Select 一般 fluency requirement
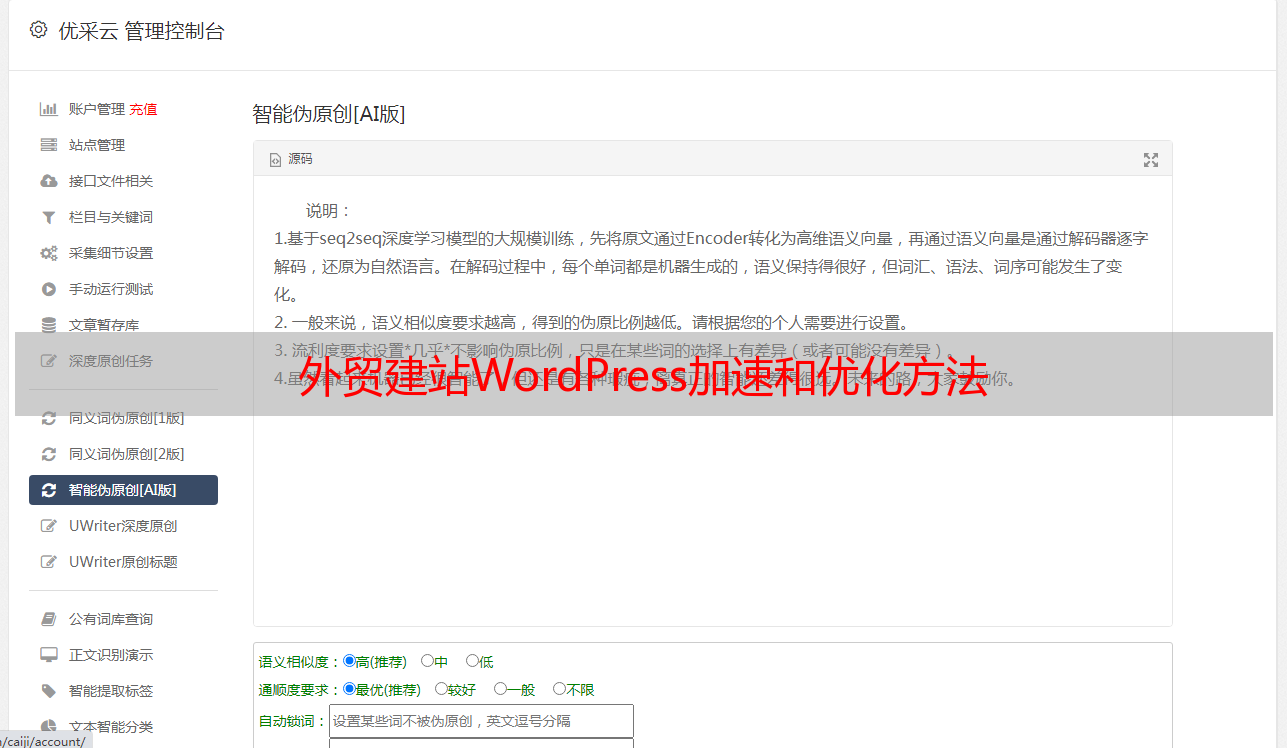 pos(500,689)
